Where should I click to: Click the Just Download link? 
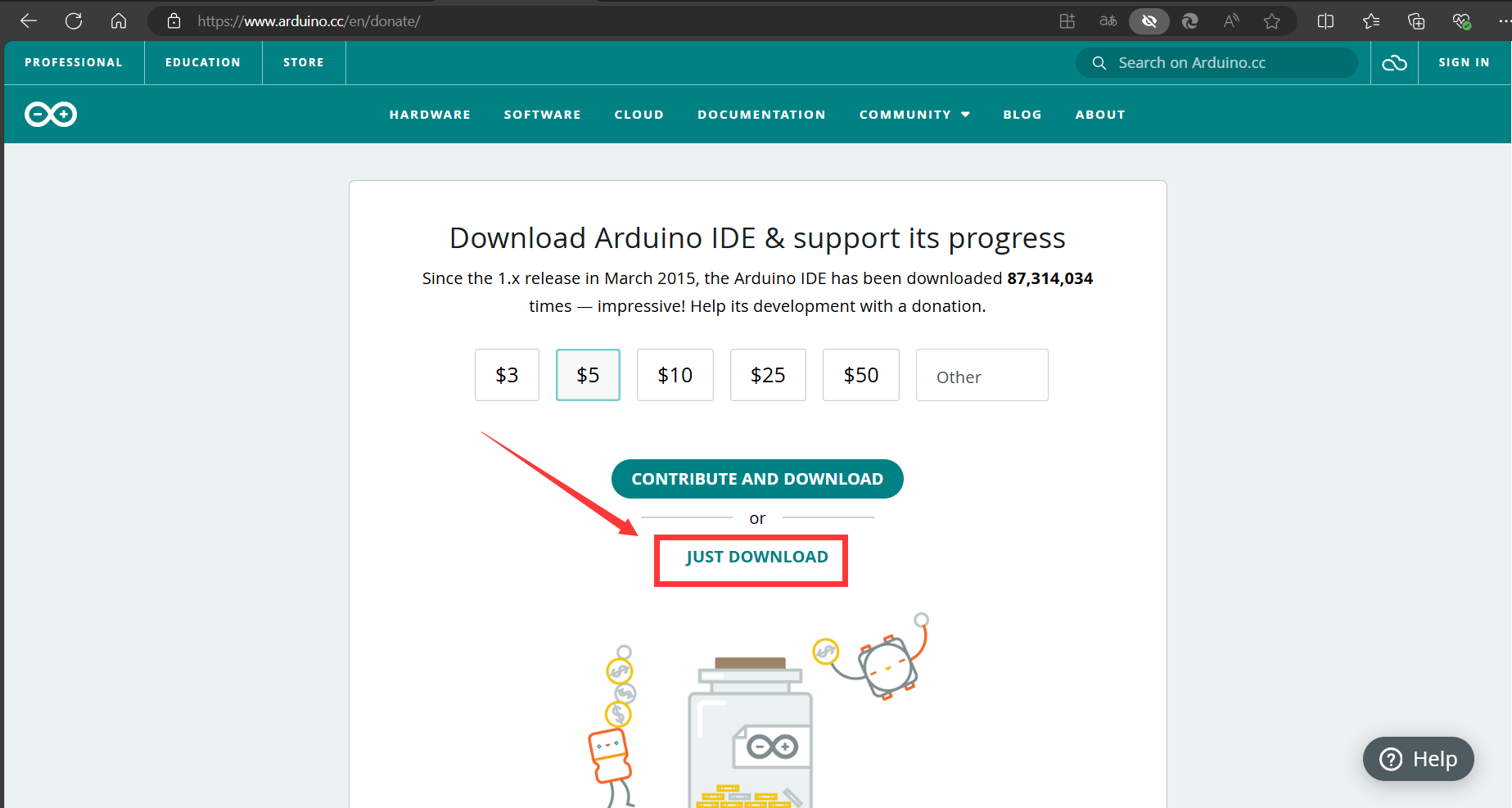(757, 557)
